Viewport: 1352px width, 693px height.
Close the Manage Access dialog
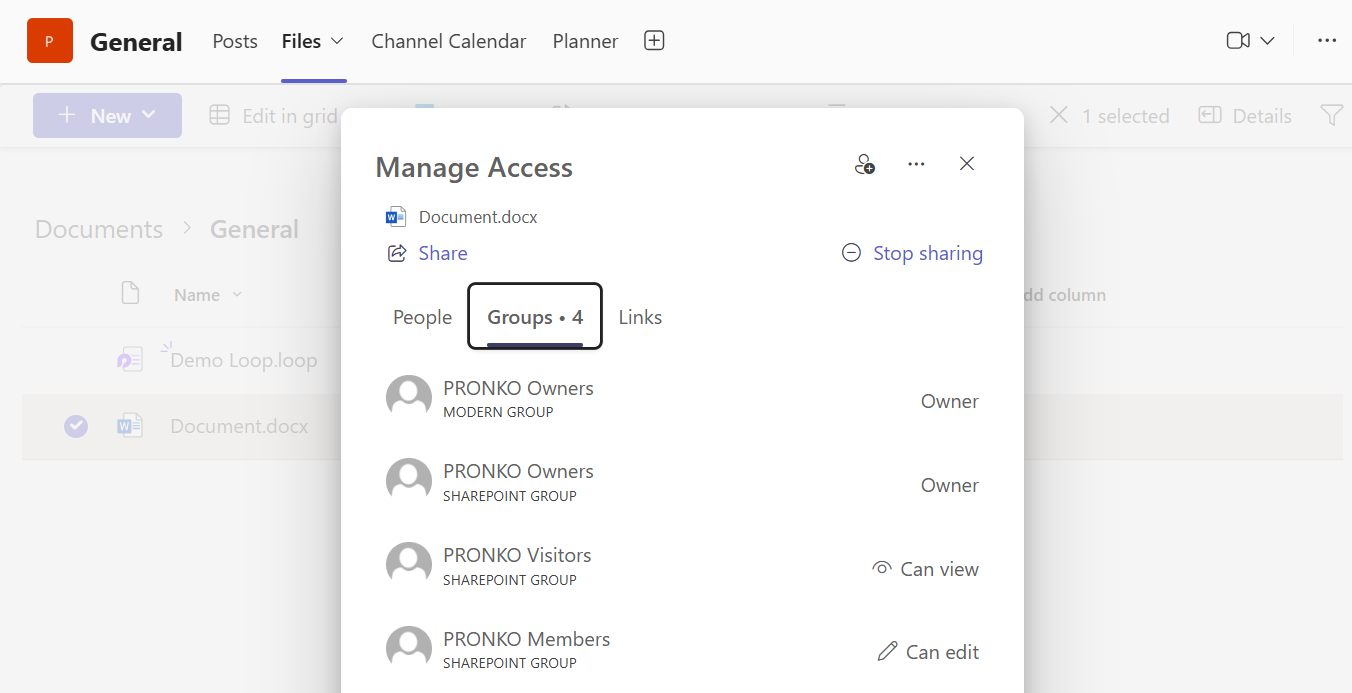pyautogui.click(x=966, y=164)
